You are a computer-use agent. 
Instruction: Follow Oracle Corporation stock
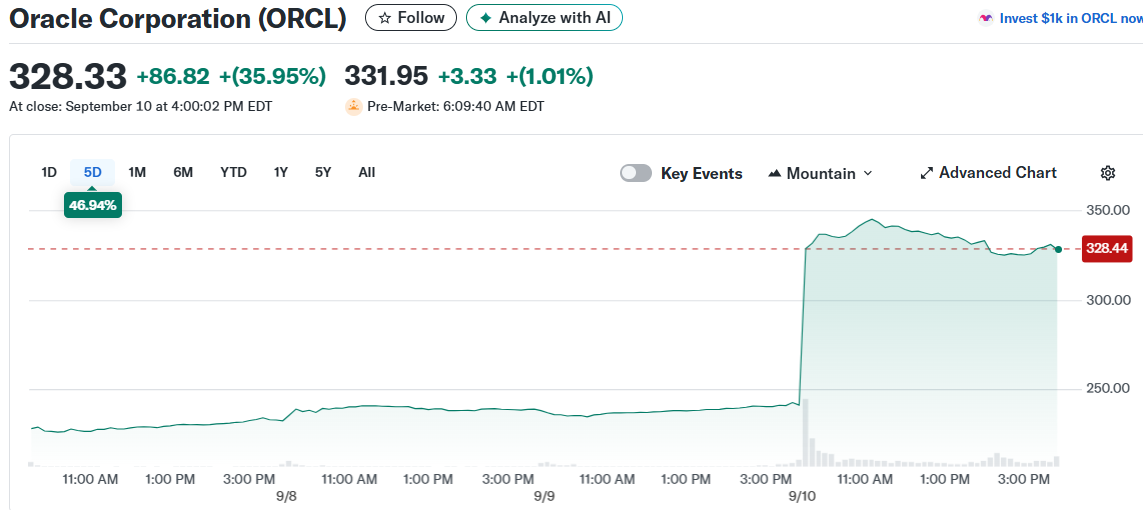(x=410, y=17)
